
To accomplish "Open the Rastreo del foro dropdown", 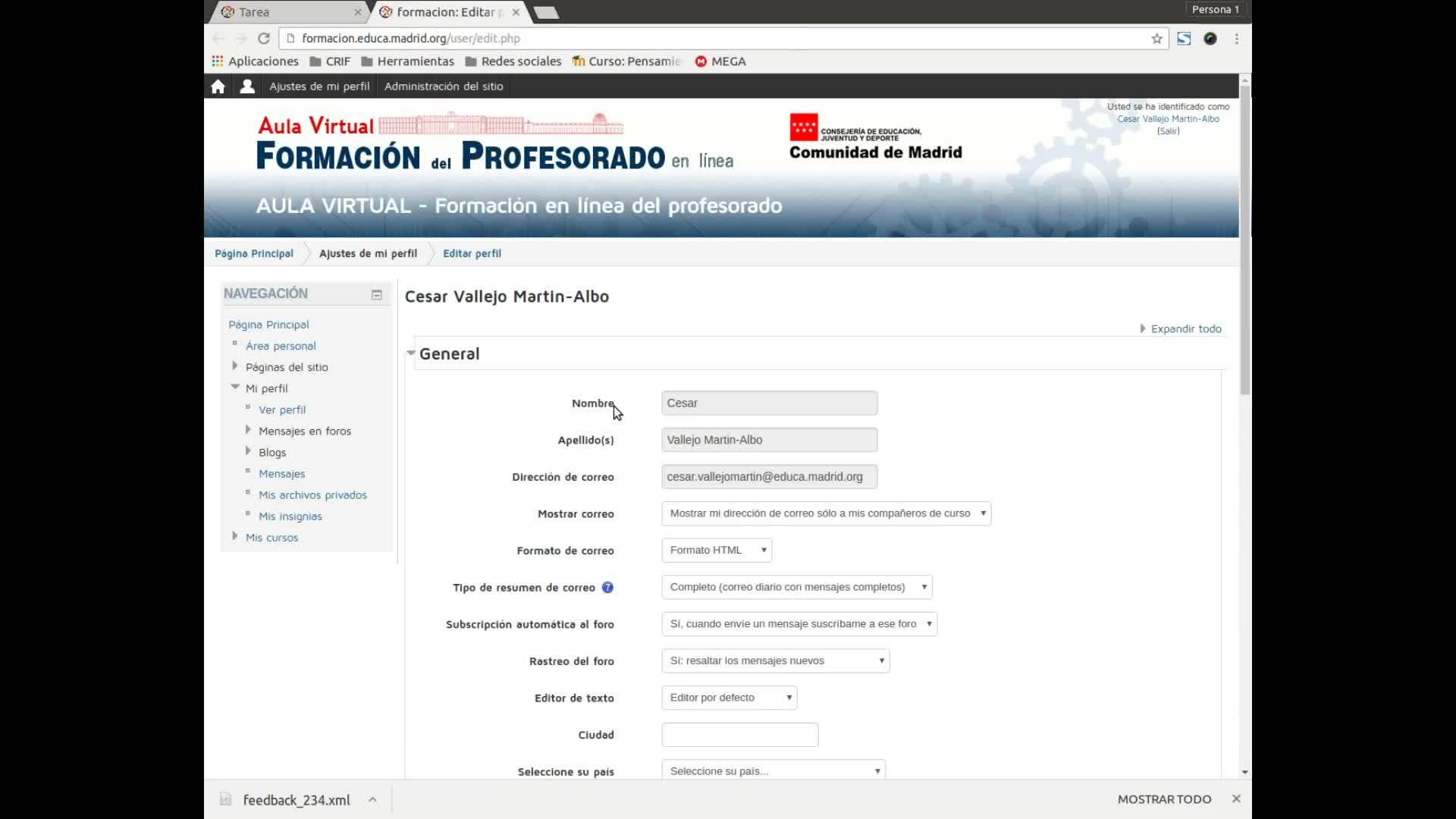I will tap(775, 661).
